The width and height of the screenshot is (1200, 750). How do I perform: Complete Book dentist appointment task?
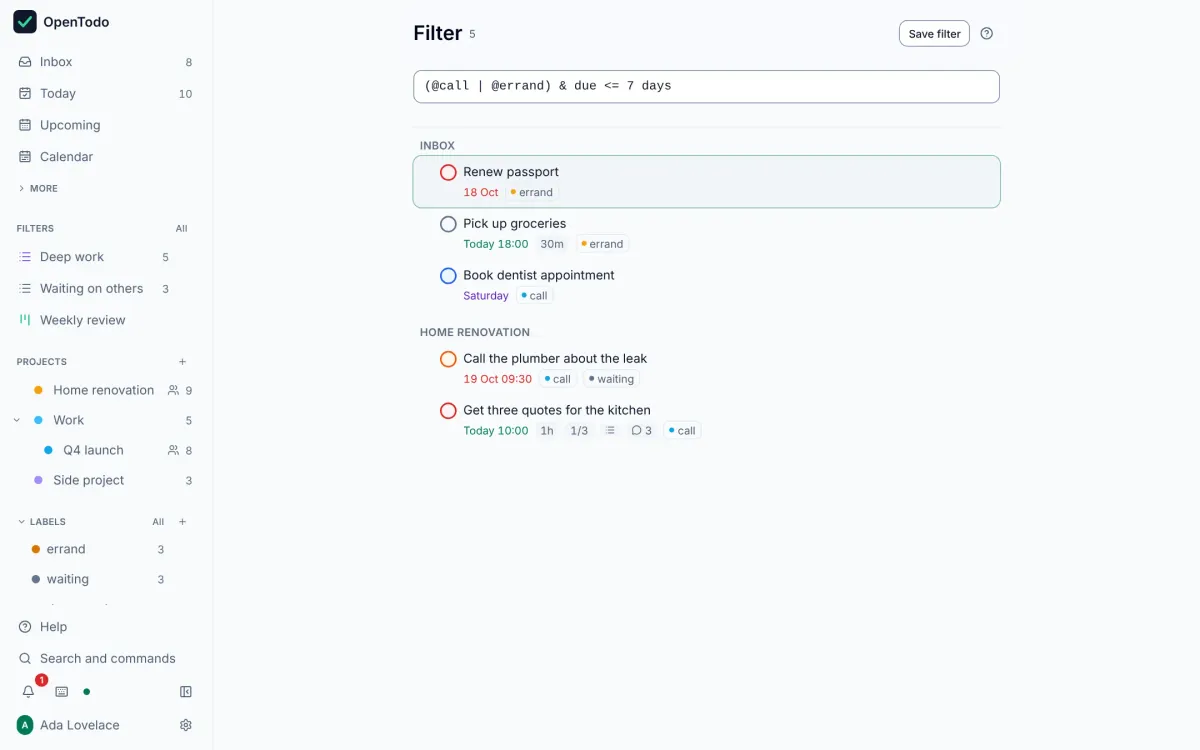pos(448,276)
